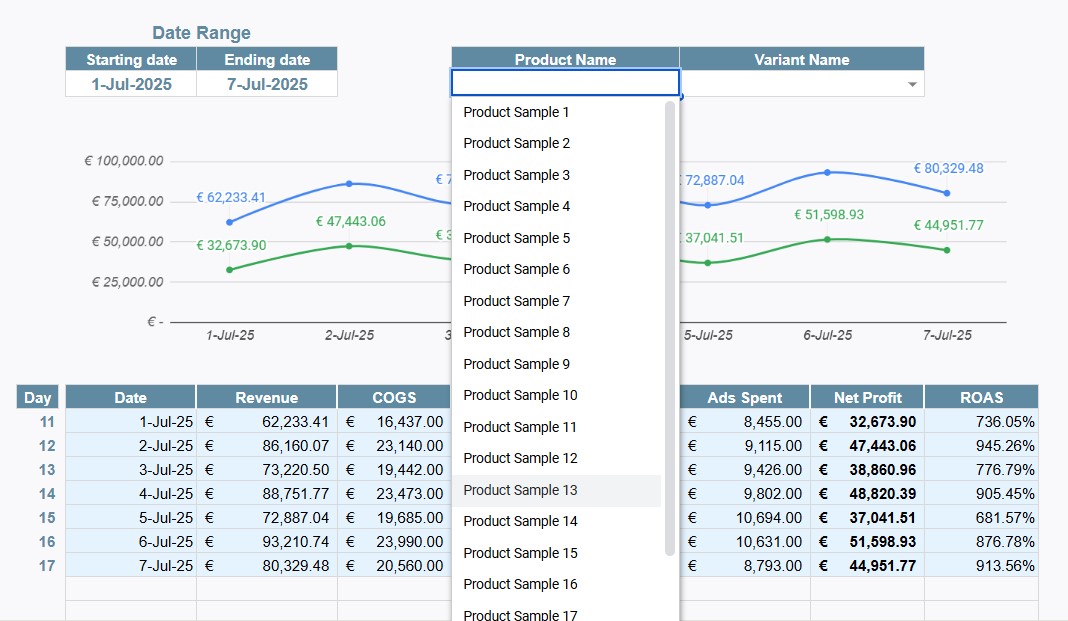Select the Ending date cell 7-Jul-2025
The image size is (1068, 621).
pos(267,85)
